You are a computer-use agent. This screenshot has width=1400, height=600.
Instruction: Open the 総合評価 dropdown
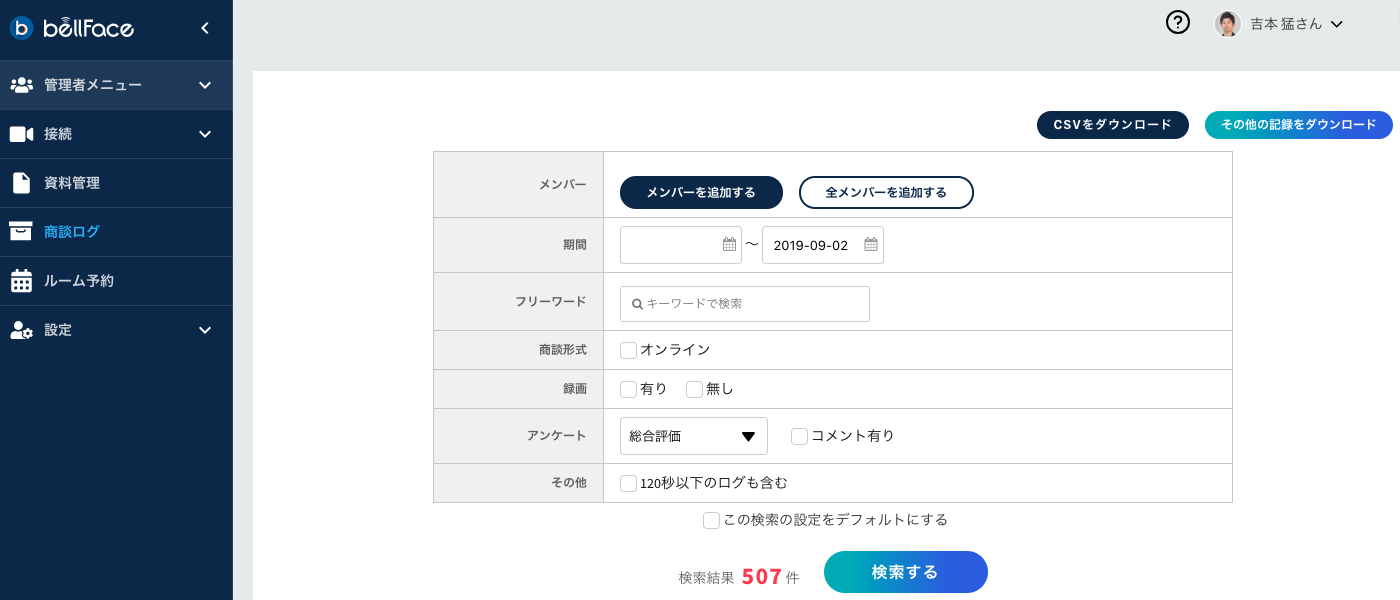click(694, 436)
